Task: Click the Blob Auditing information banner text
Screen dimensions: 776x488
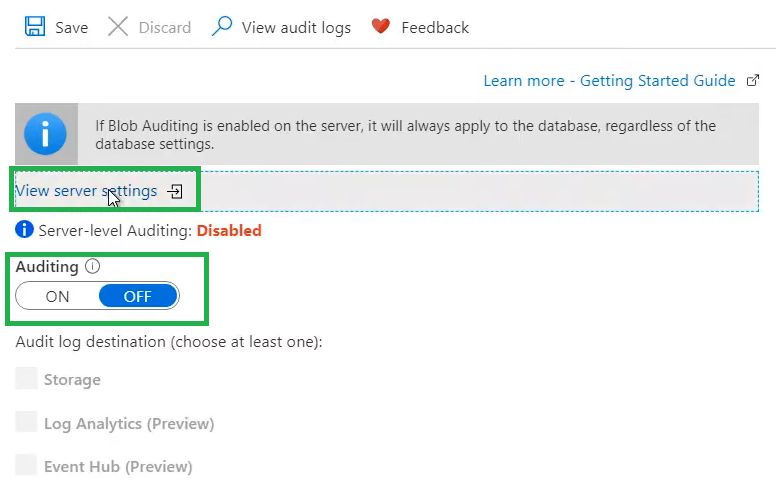Action: click(x=405, y=134)
